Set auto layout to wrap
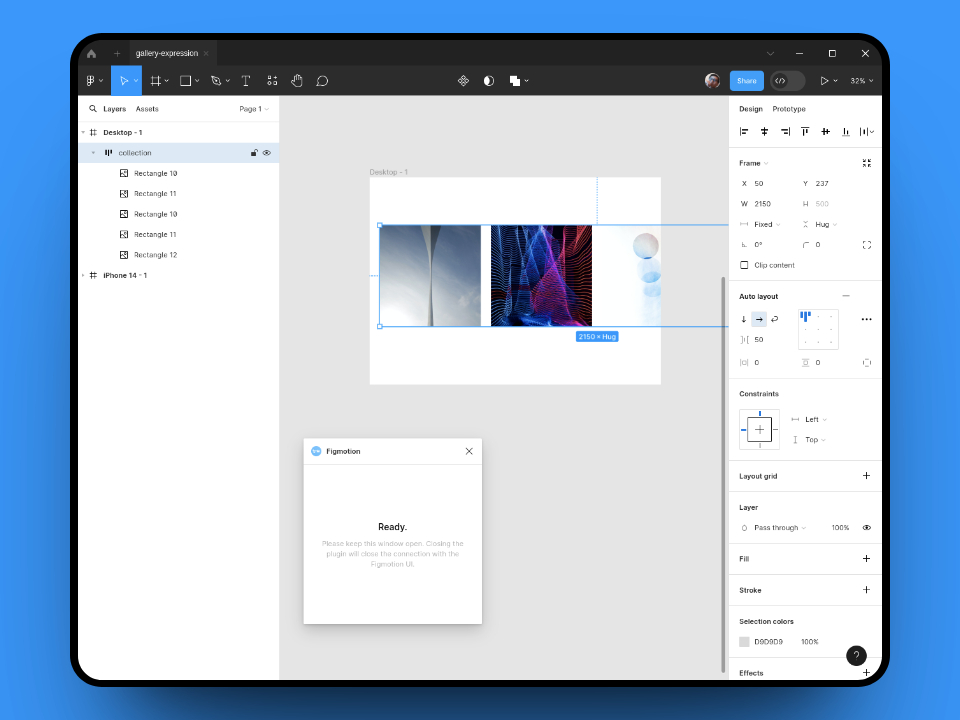The image size is (960, 720). pyautogui.click(x=774, y=319)
